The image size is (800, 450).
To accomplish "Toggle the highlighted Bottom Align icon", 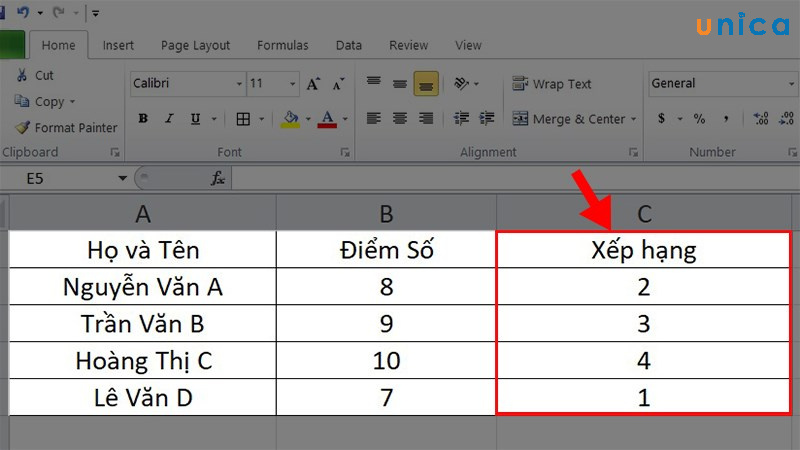I will [426, 83].
